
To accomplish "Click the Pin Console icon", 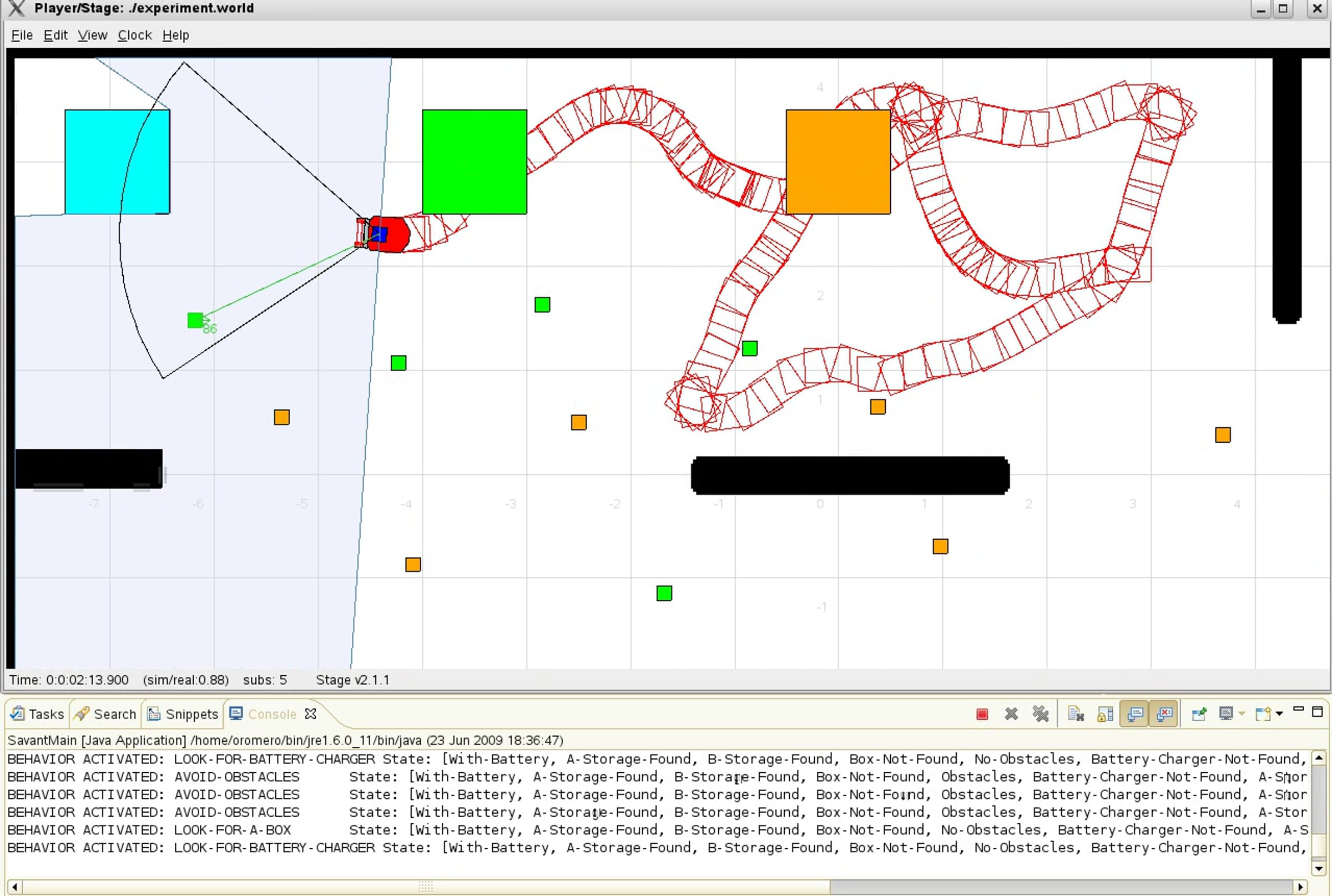I will tap(1199, 714).
